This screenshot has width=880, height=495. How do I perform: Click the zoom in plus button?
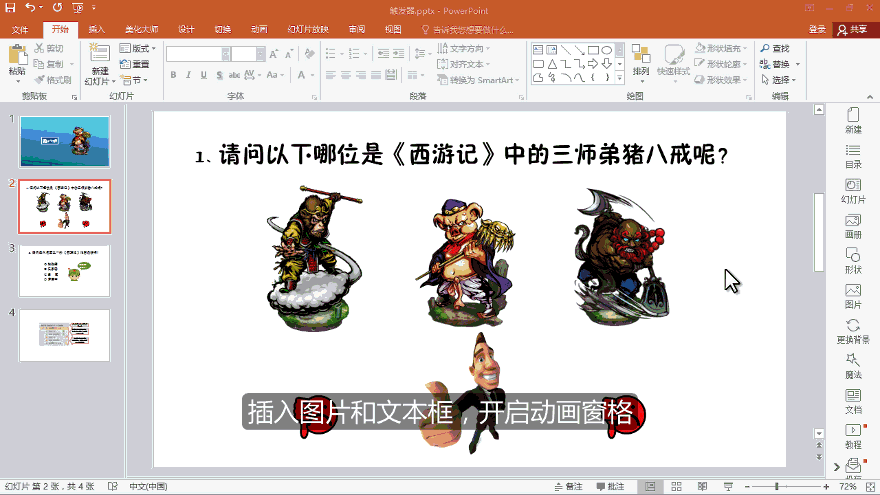826,487
